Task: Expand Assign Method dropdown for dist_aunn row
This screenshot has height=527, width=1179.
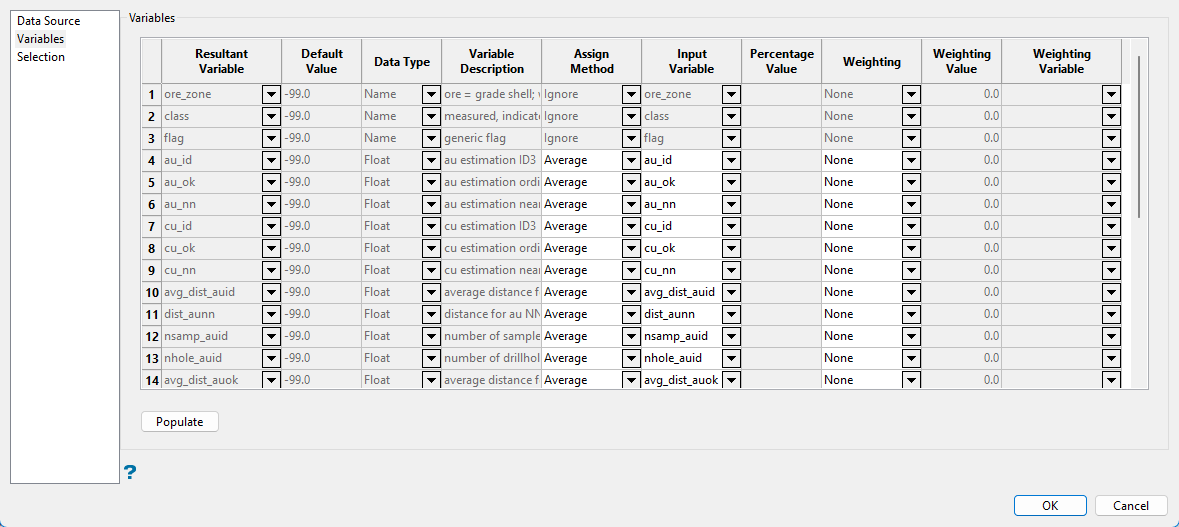Action: pyautogui.click(x=631, y=314)
